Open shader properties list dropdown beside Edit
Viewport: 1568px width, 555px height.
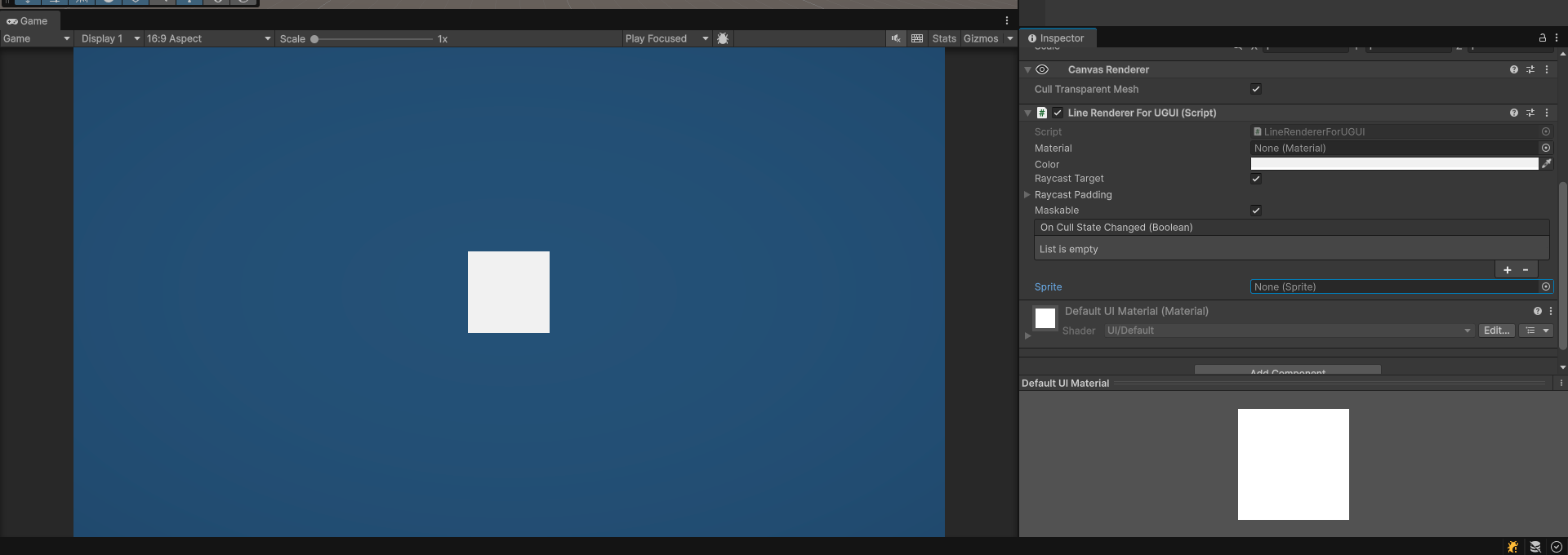[x=1535, y=331]
